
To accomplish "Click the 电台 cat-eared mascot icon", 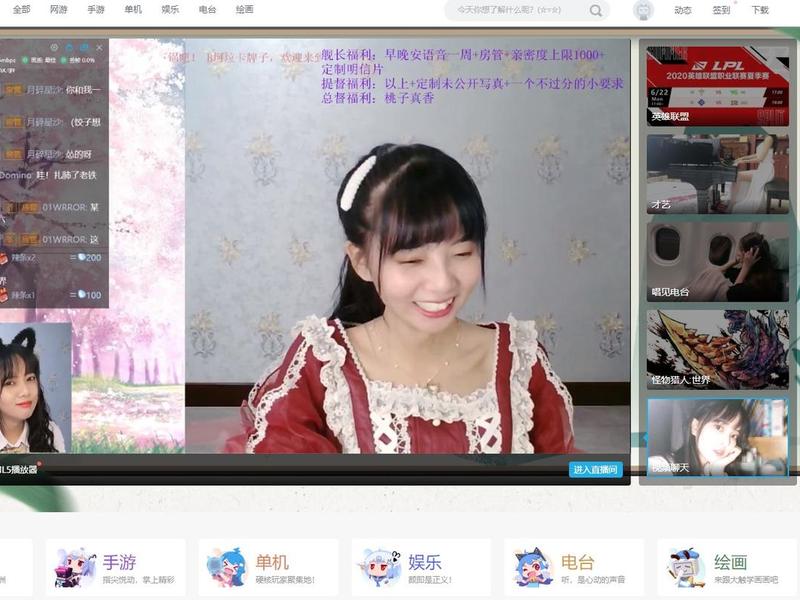I will click(x=533, y=567).
